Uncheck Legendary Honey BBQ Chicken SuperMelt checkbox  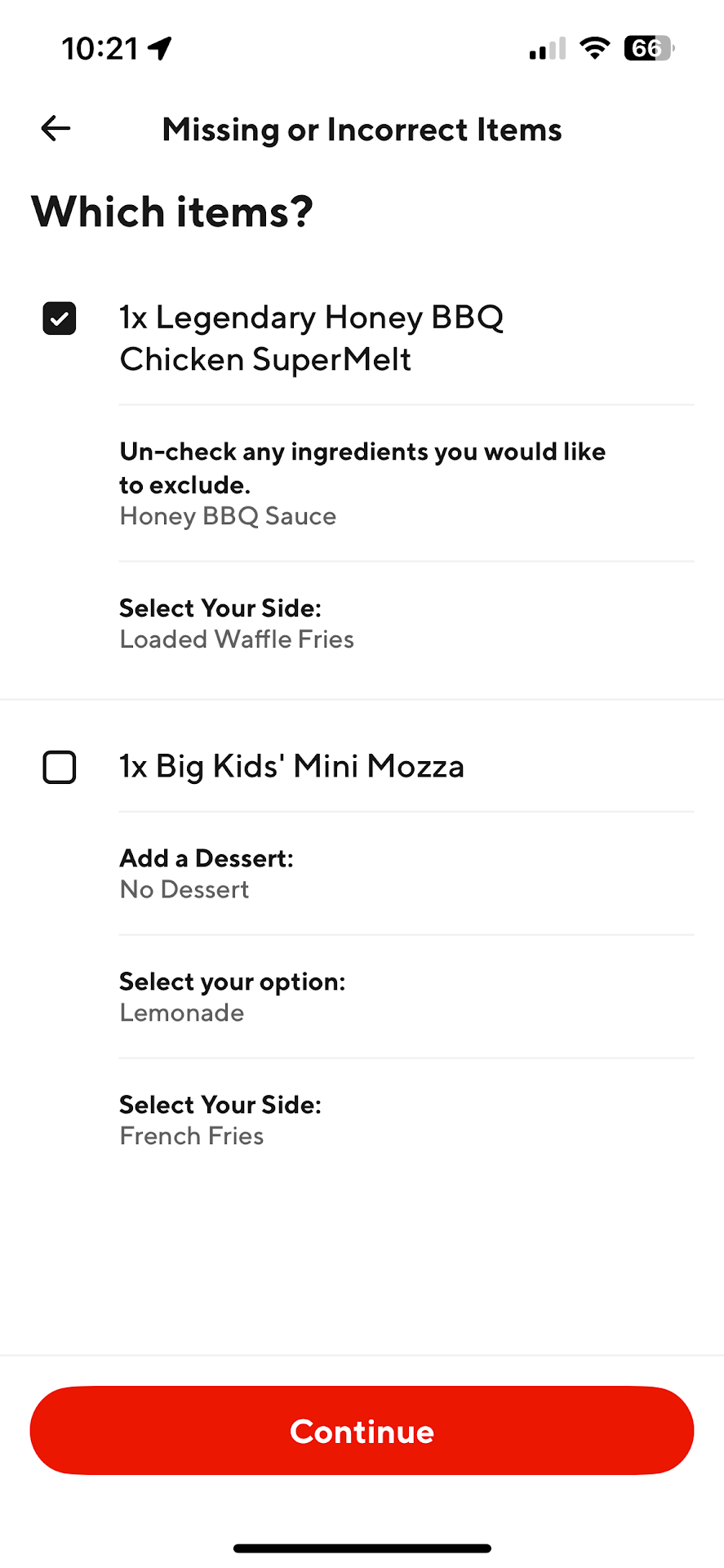[60, 318]
